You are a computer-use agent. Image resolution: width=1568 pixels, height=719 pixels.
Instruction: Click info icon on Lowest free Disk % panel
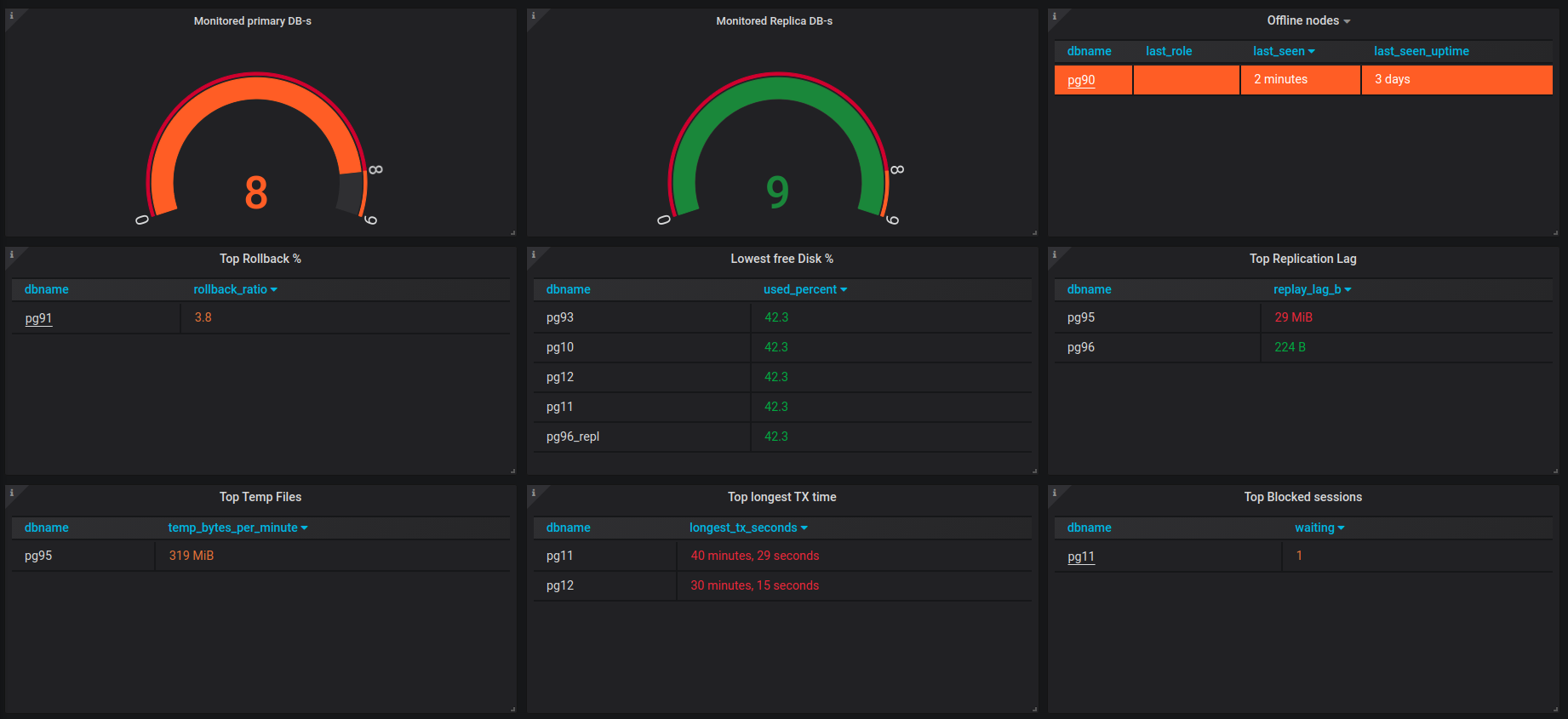[x=534, y=254]
